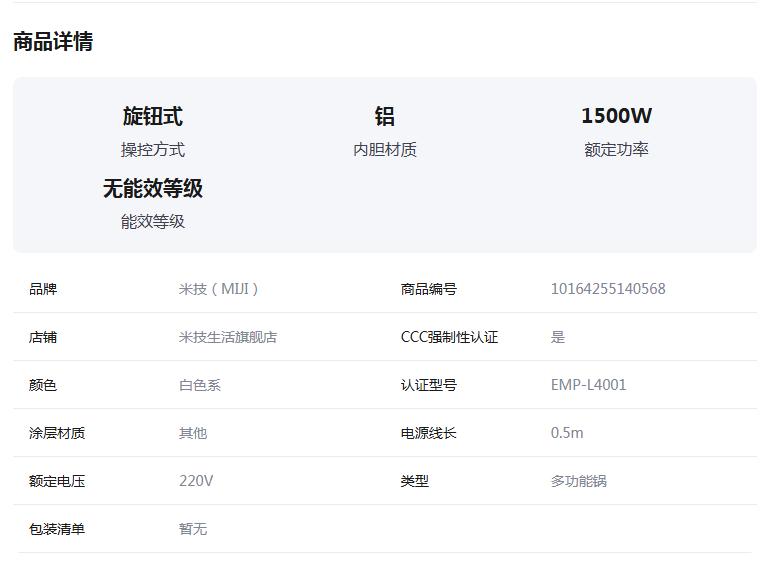
Task: Click the 操控方式 label
Action: coord(152,149)
